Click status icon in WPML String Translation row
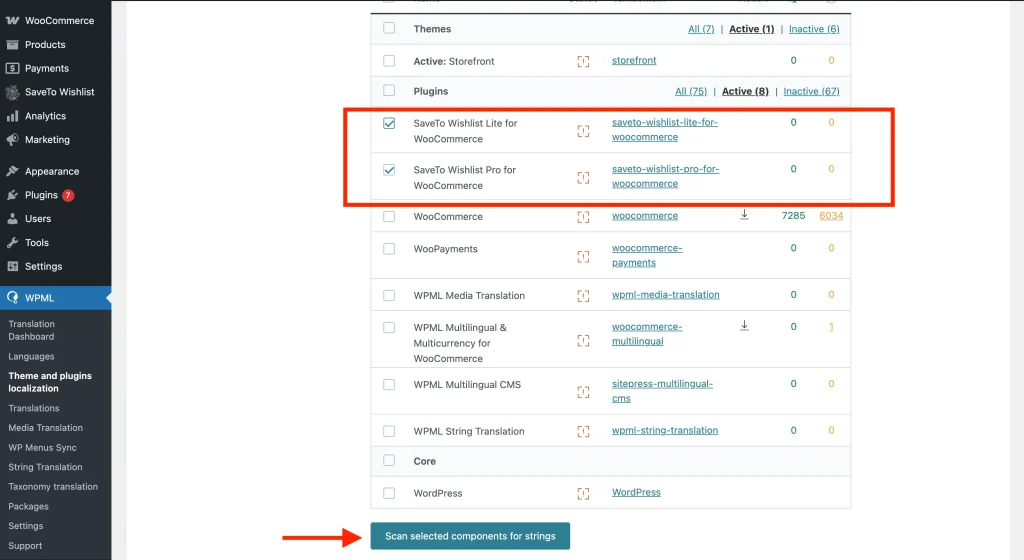This screenshot has height=560, width=1024. [583, 431]
